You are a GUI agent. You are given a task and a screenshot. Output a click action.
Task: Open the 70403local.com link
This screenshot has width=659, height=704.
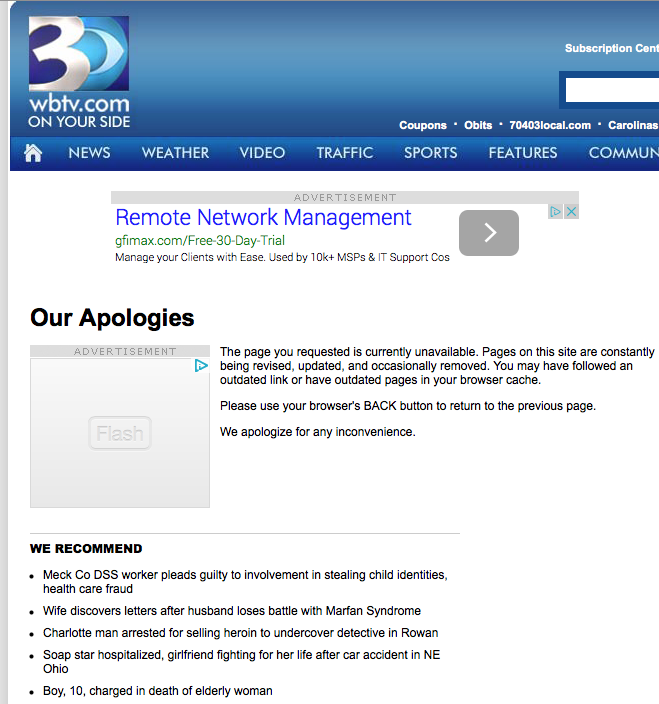550,125
